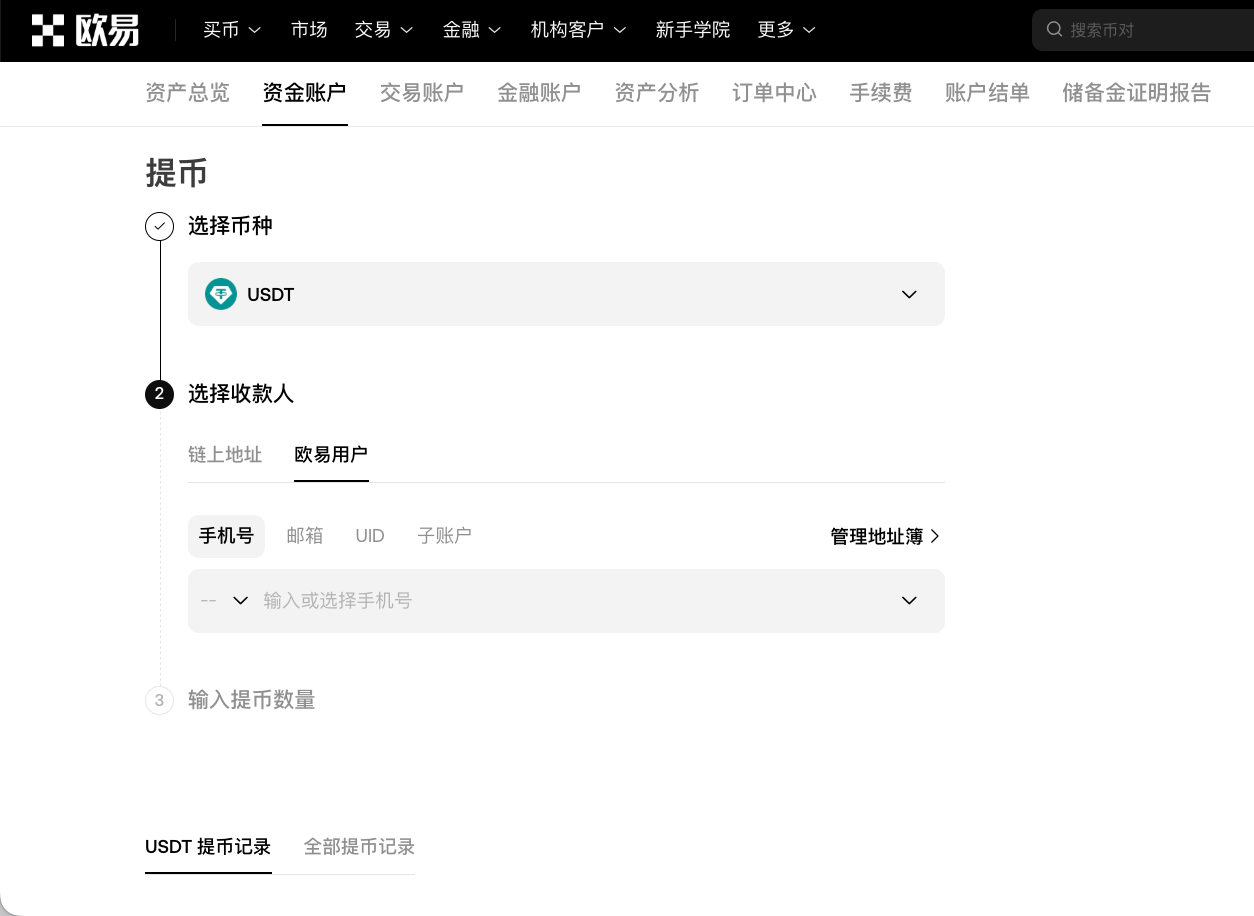Switch to 全部提币记录 records tab
This screenshot has width=1254, height=916.
(x=358, y=846)
